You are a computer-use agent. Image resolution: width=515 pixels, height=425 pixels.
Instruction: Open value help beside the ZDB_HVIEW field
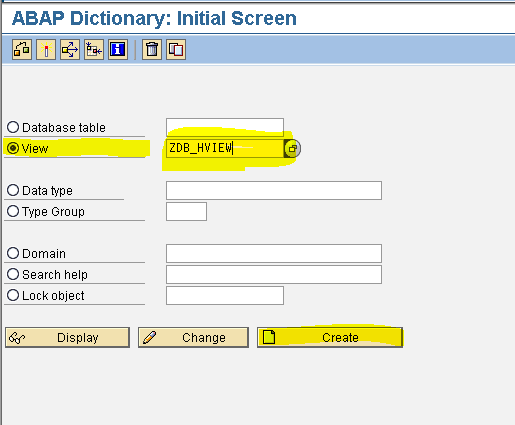(292, 148)
